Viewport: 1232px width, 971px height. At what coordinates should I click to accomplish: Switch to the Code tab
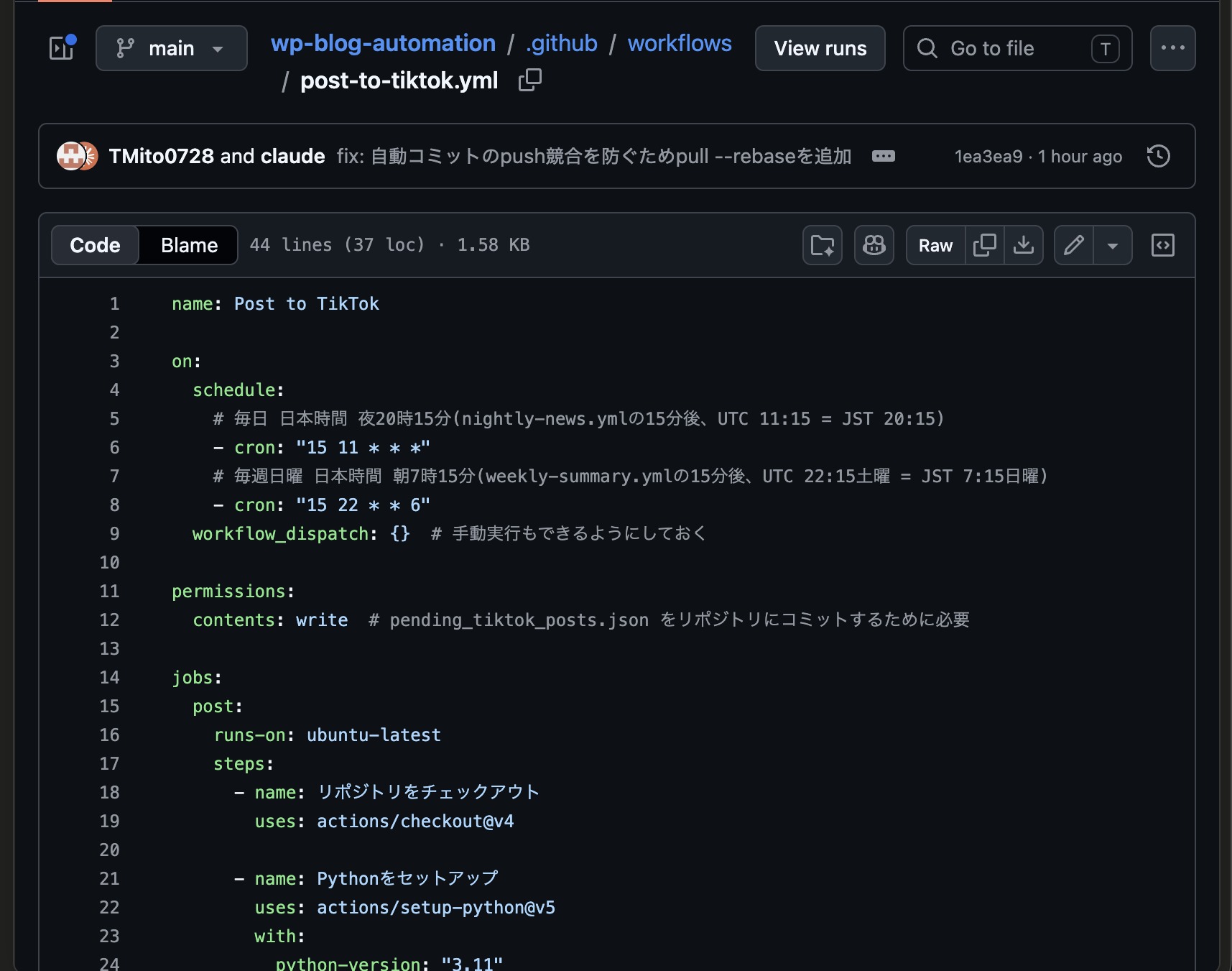point(95,245)
